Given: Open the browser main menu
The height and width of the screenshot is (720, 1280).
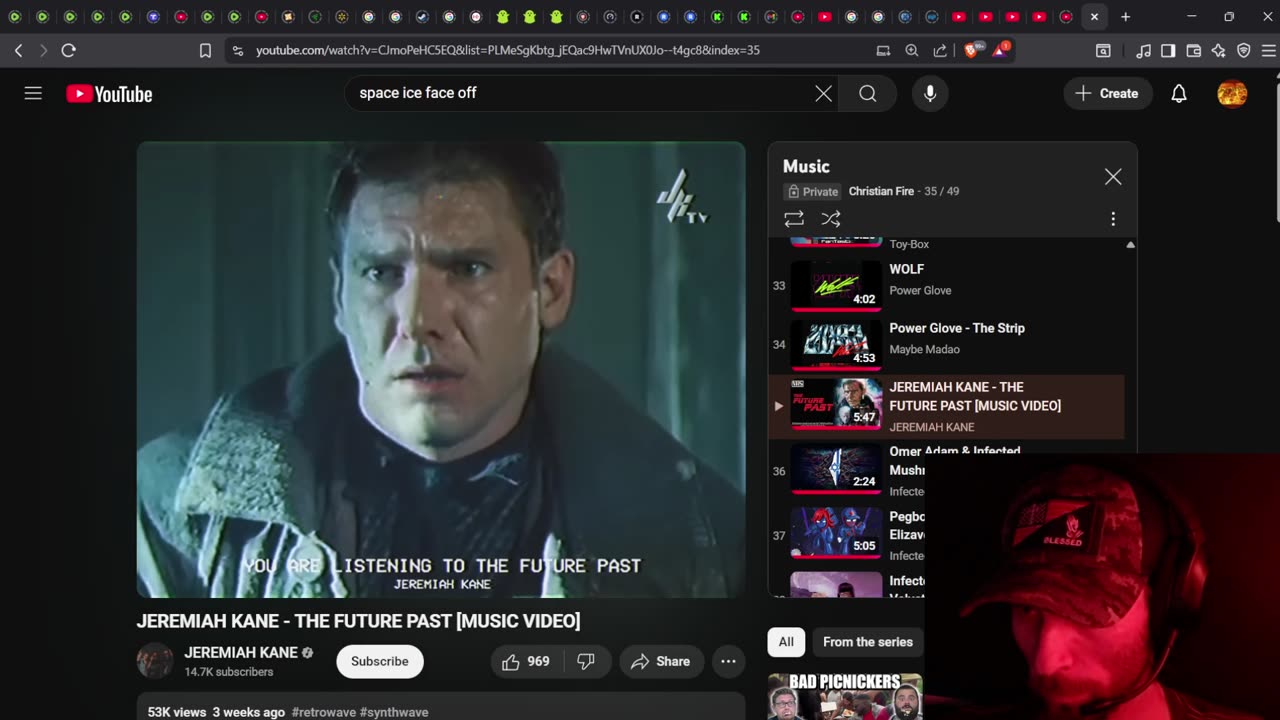Looking at the screenshot, I should click(x=1267, y=50).
